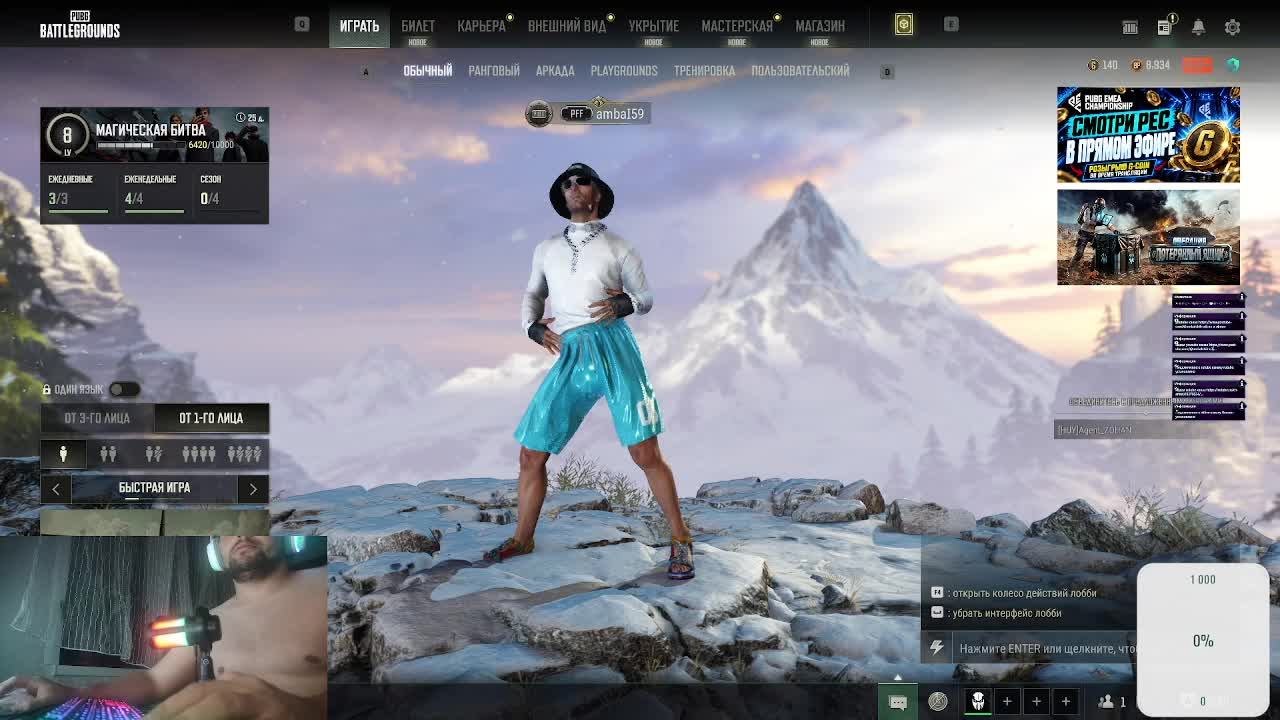Expand the chat panel with up arrow
The width and height of the screenshot is (1280, 720).
(x=898, y=677)
